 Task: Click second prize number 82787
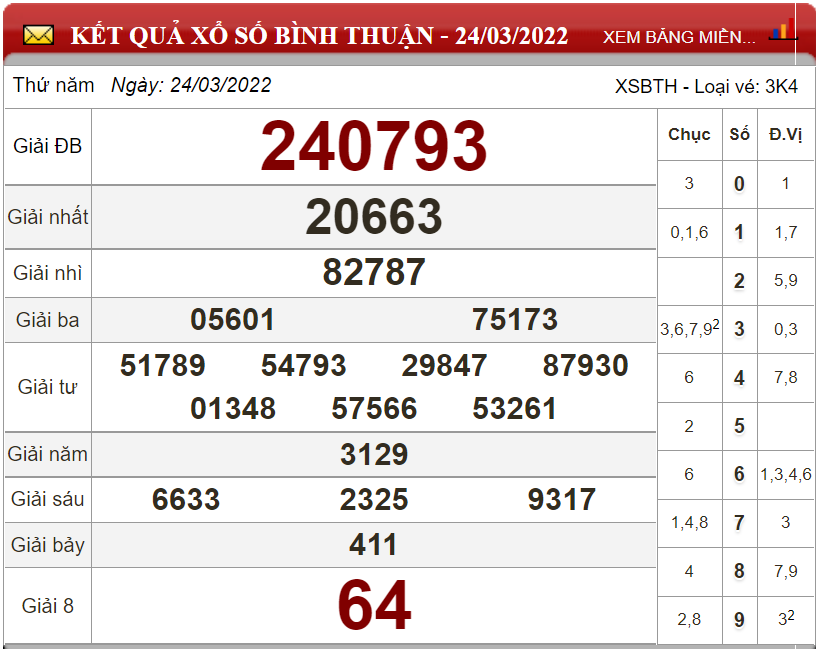tap(374, 272)
